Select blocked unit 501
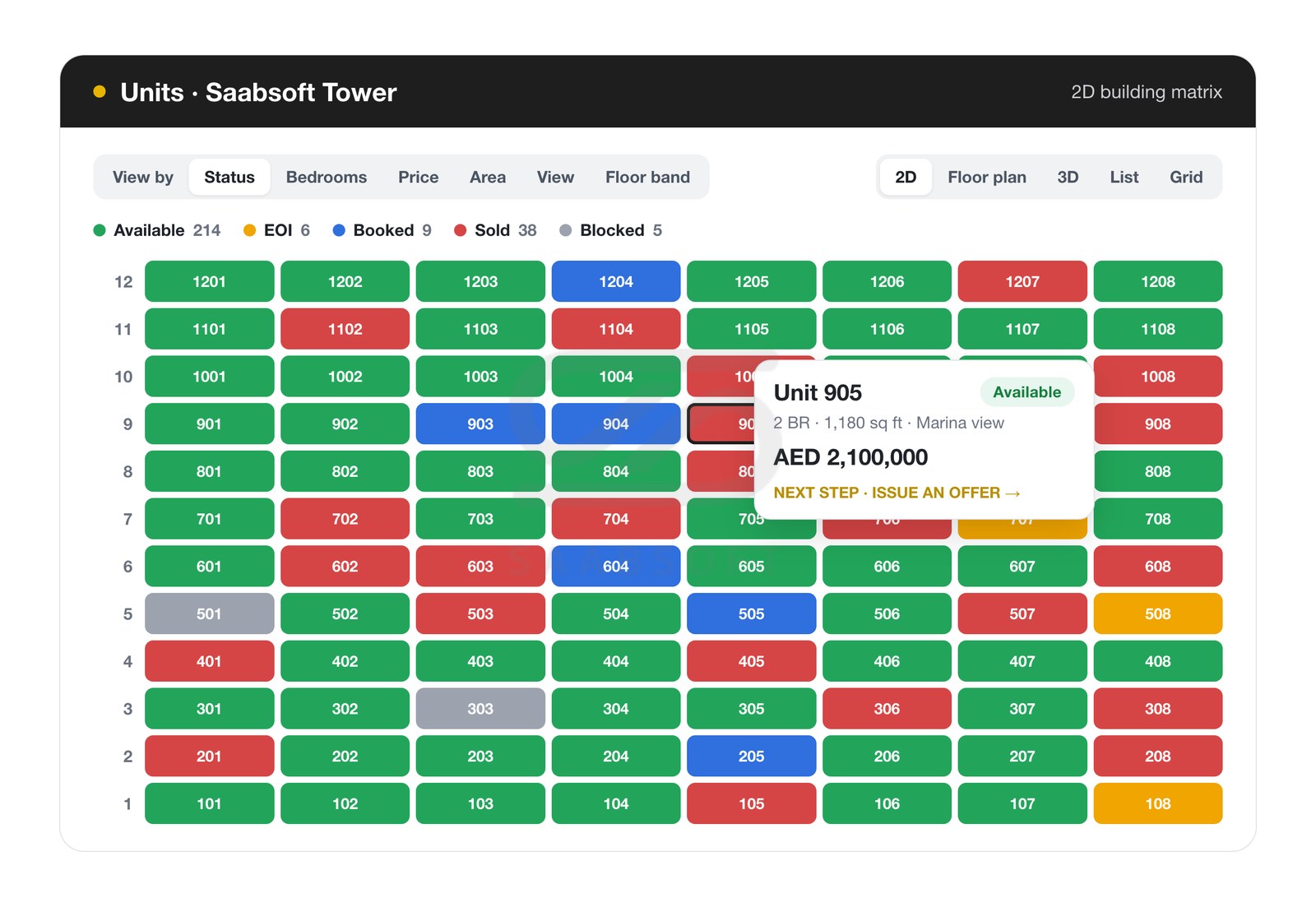The image size is (1316, 907). click(x=209, y=613)
